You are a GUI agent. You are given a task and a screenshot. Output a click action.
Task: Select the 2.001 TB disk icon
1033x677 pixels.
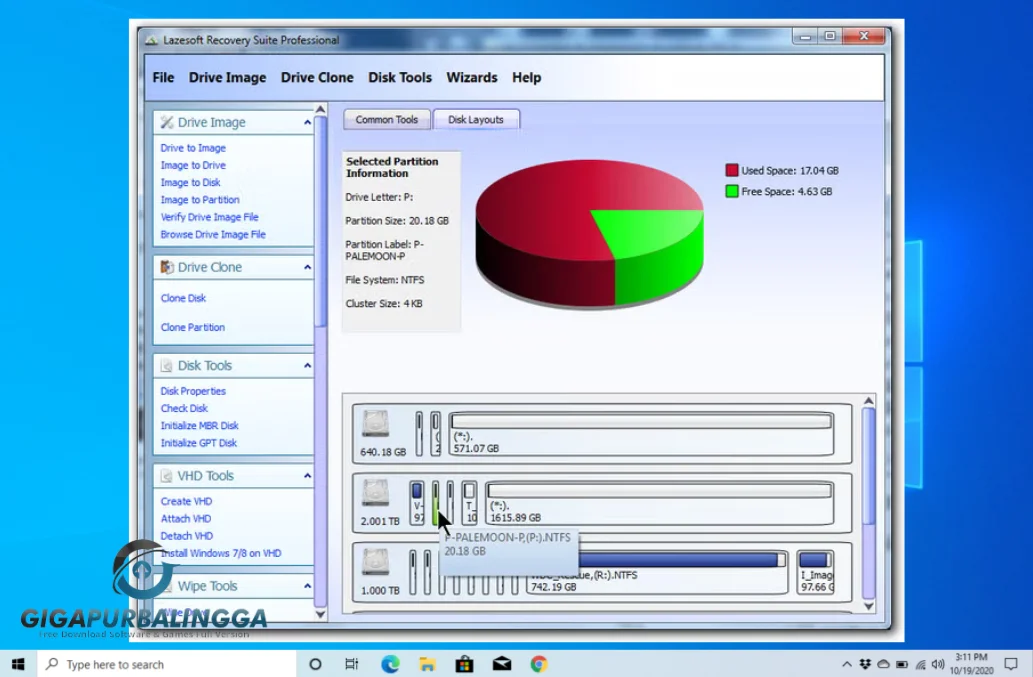pyautogui.click(x=376, y=493)
